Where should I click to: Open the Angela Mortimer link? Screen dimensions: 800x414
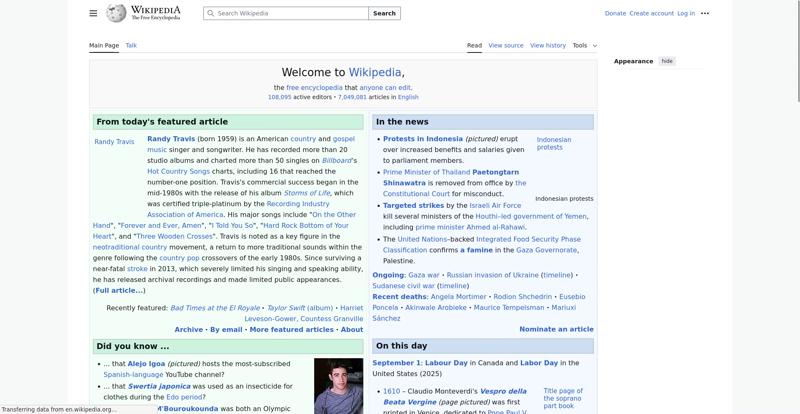[459, 297]
